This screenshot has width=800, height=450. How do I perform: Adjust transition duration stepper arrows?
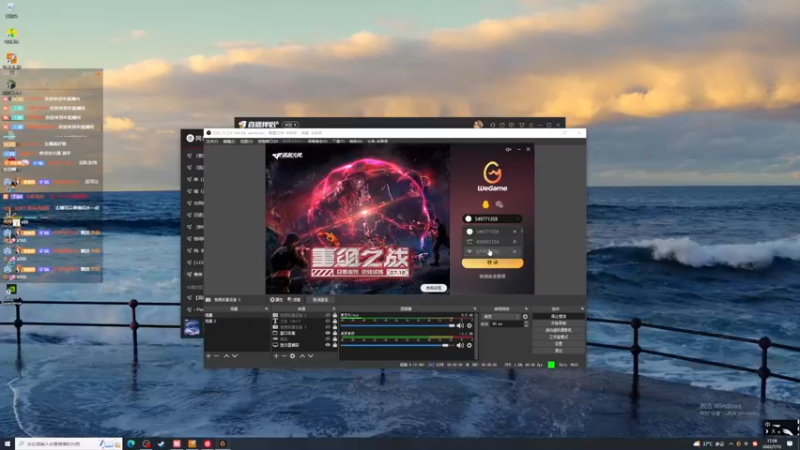click(526, 324)
